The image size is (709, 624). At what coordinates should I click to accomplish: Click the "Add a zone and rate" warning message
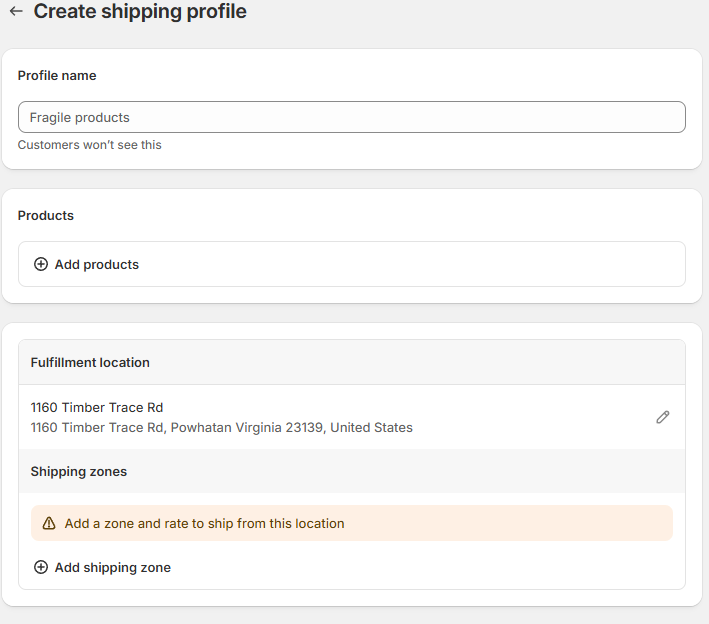pos(204,523)
